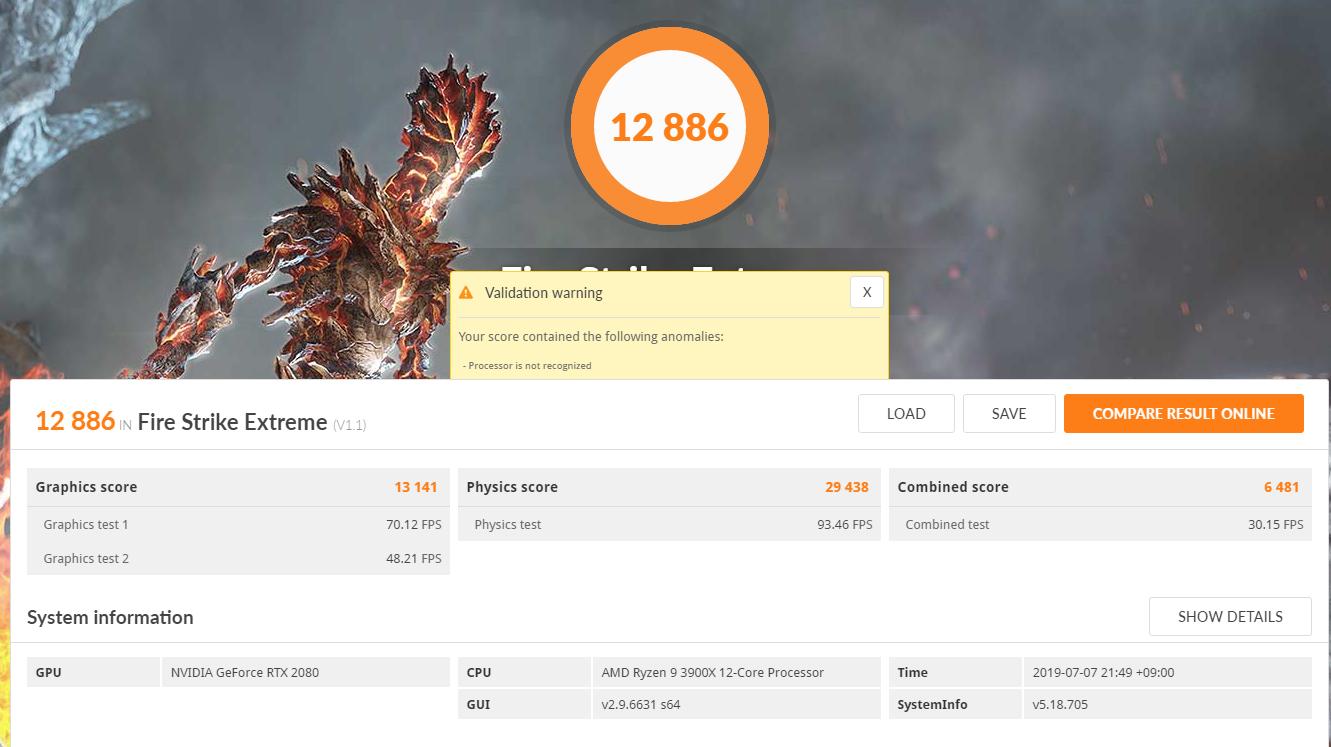Select the Graphics score value 13 141
Screen dimensions: 1331x747
(416, 487)
